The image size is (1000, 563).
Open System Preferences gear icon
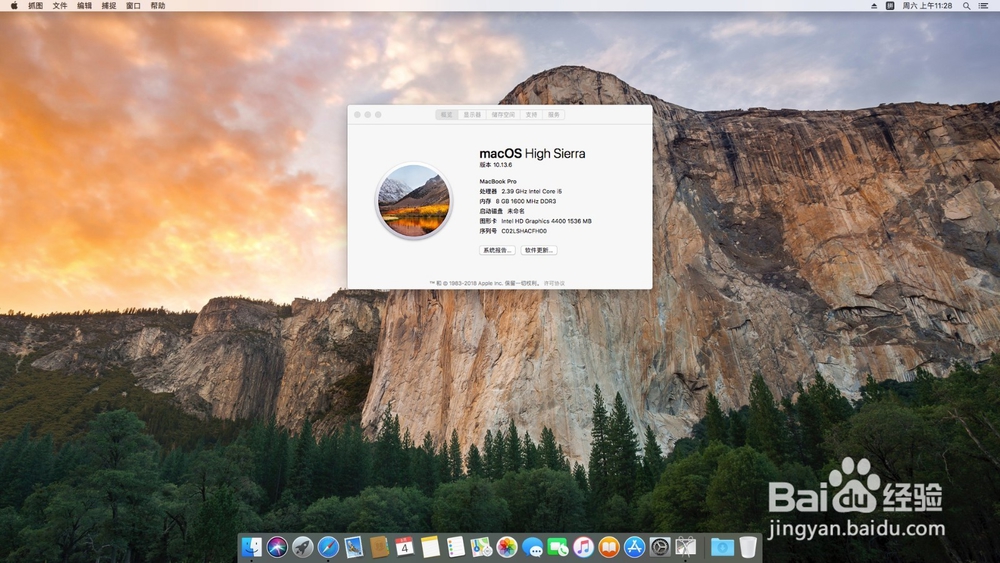tap(659, 546)
